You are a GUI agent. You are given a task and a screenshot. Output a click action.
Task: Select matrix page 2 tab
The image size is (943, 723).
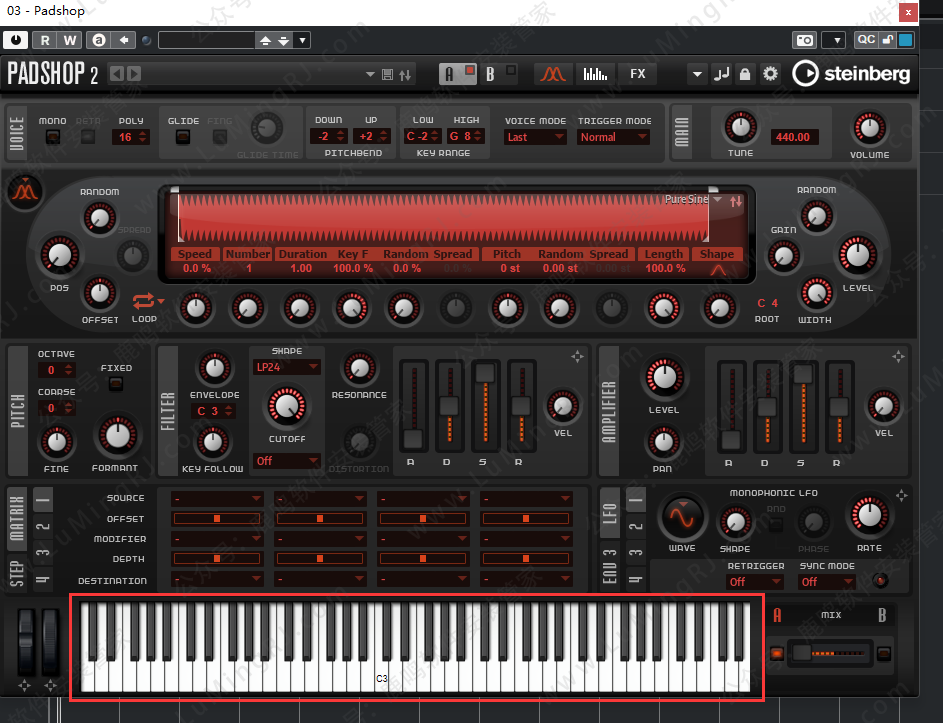[43, 526]
